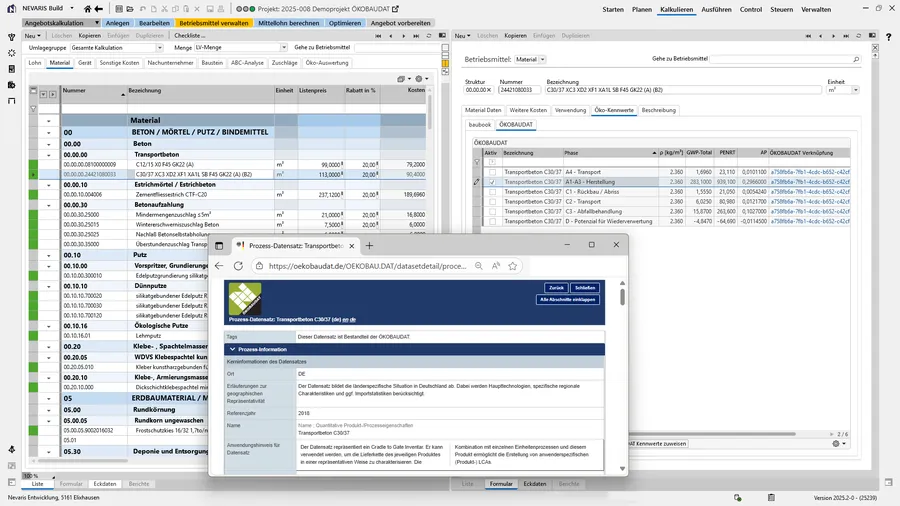Image resolution: width=900 pixels, height=506 pixels.
Task: Open the folder icon in top toolbar
Action: click(130, 9)
